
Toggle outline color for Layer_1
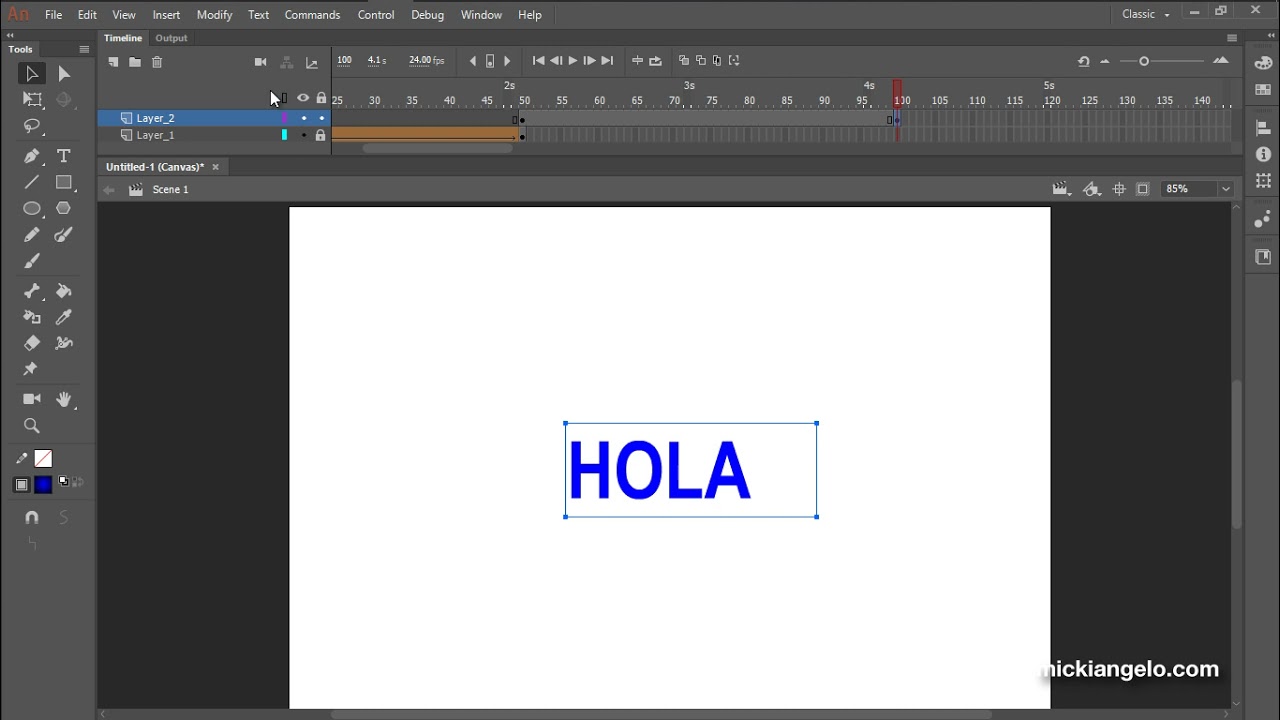coord(285,135)
